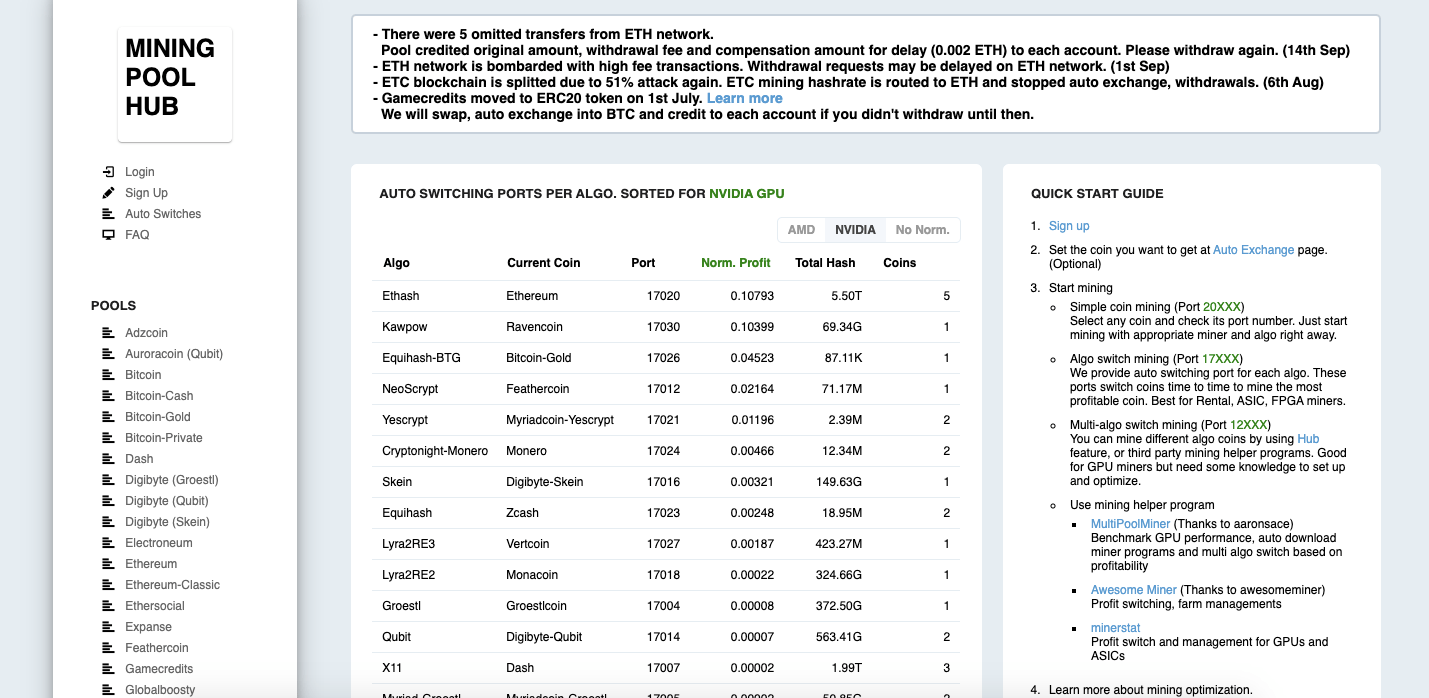Click the icon next to Globalboosty
The image size is (1429, 698).
(x=109, y=690)
